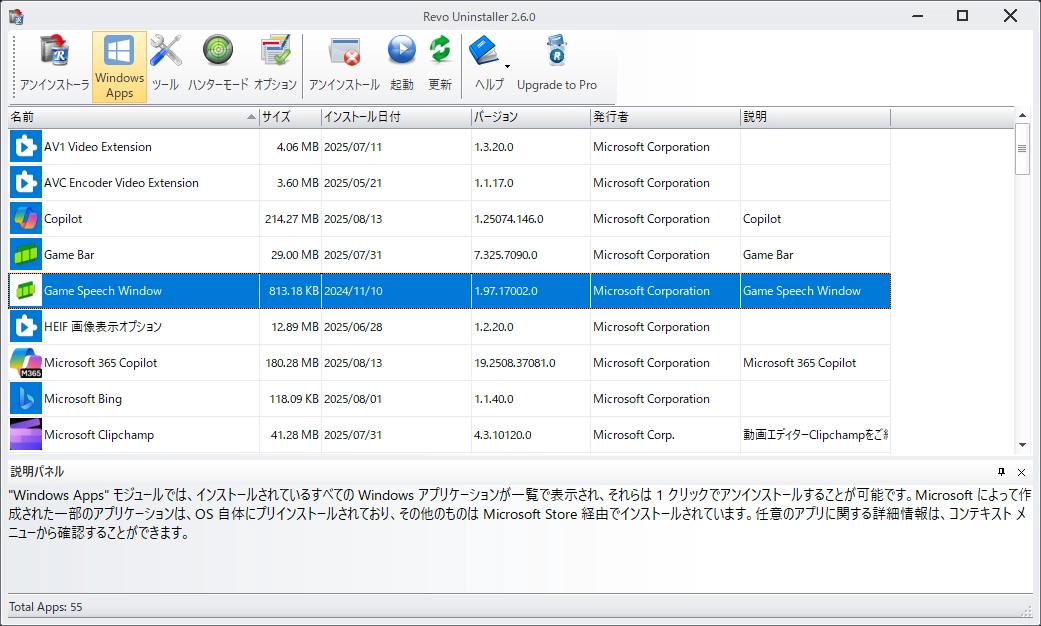Click HEIF 画像表示オプション app icon
Viewport: 1041px width, 626px height.
coord(26,327)
